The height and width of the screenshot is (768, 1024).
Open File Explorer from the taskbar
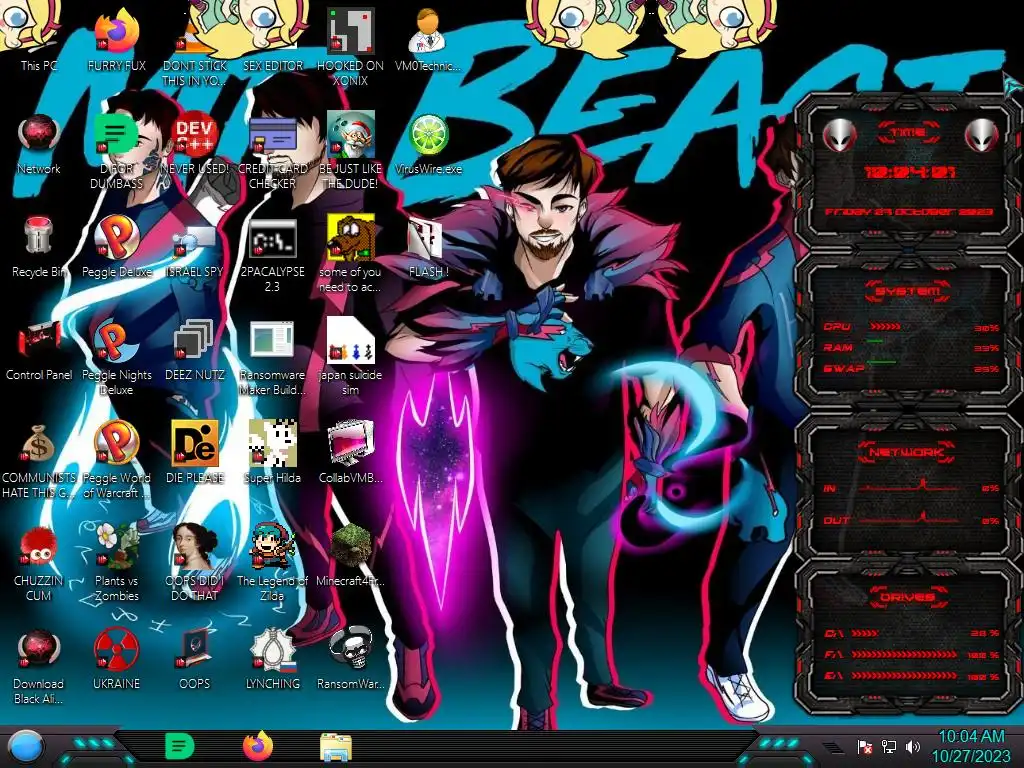[336, 747]
